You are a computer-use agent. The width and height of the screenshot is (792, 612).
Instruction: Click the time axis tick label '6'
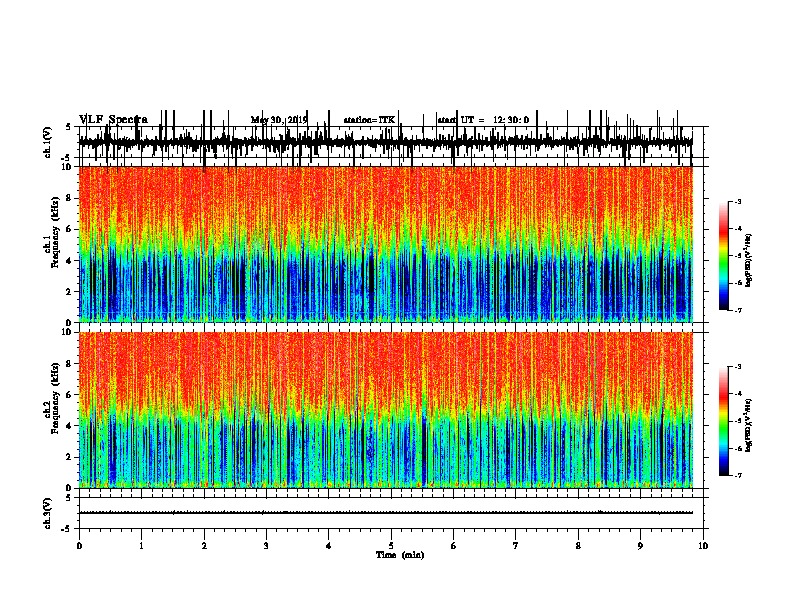(x=454, y=546)
